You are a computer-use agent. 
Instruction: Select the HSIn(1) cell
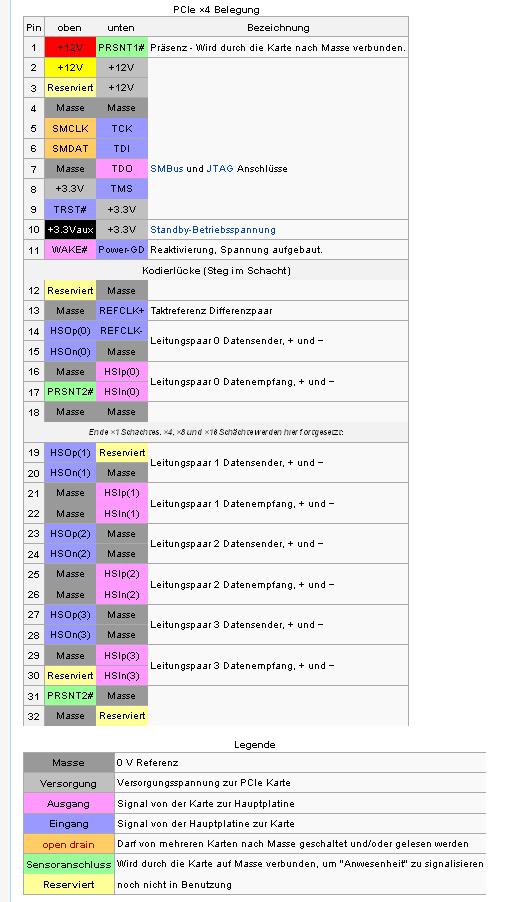122,514
